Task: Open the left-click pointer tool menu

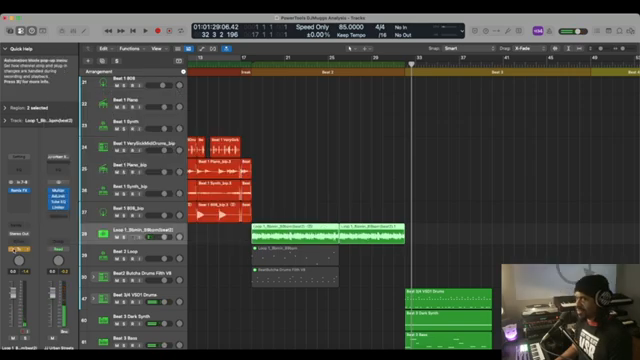Action: coord(351,49)
